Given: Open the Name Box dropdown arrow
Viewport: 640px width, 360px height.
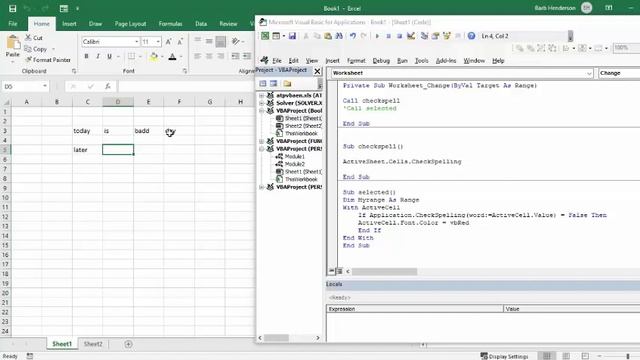Looking at the screenshot, I should click(x=44, y=86).
